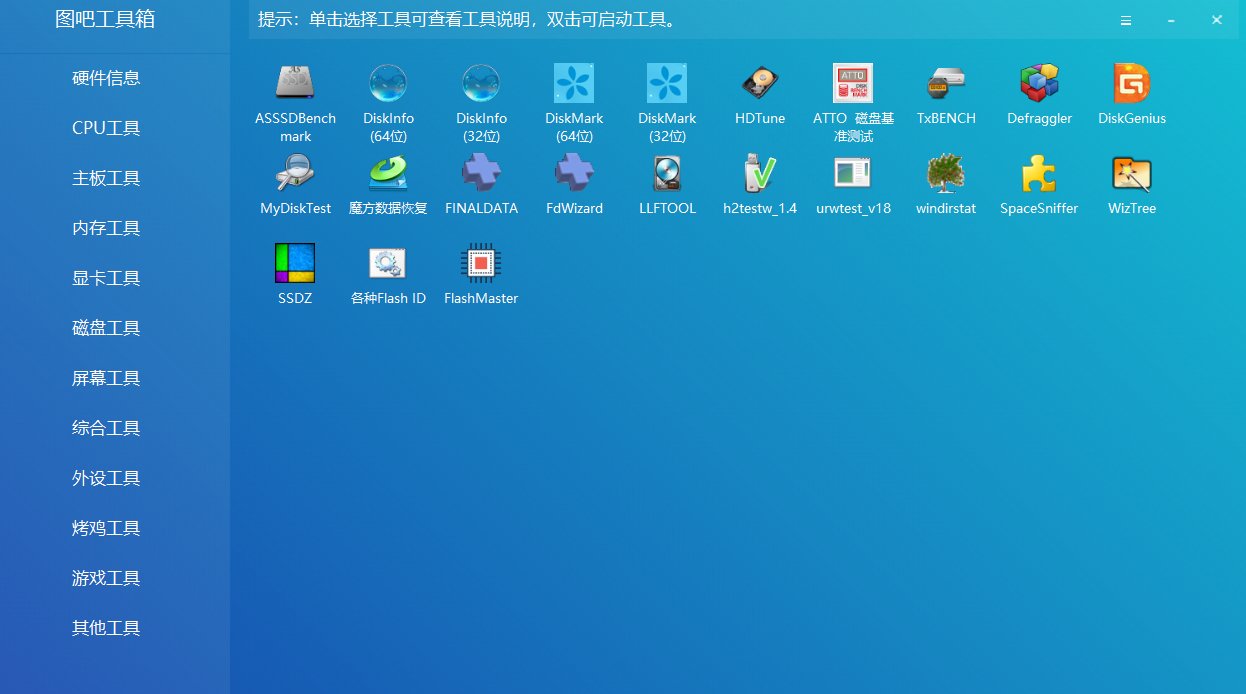1246x694 pixels.
Task: Switch to the 综合工具 category
Action: click(x=106, y=428)
